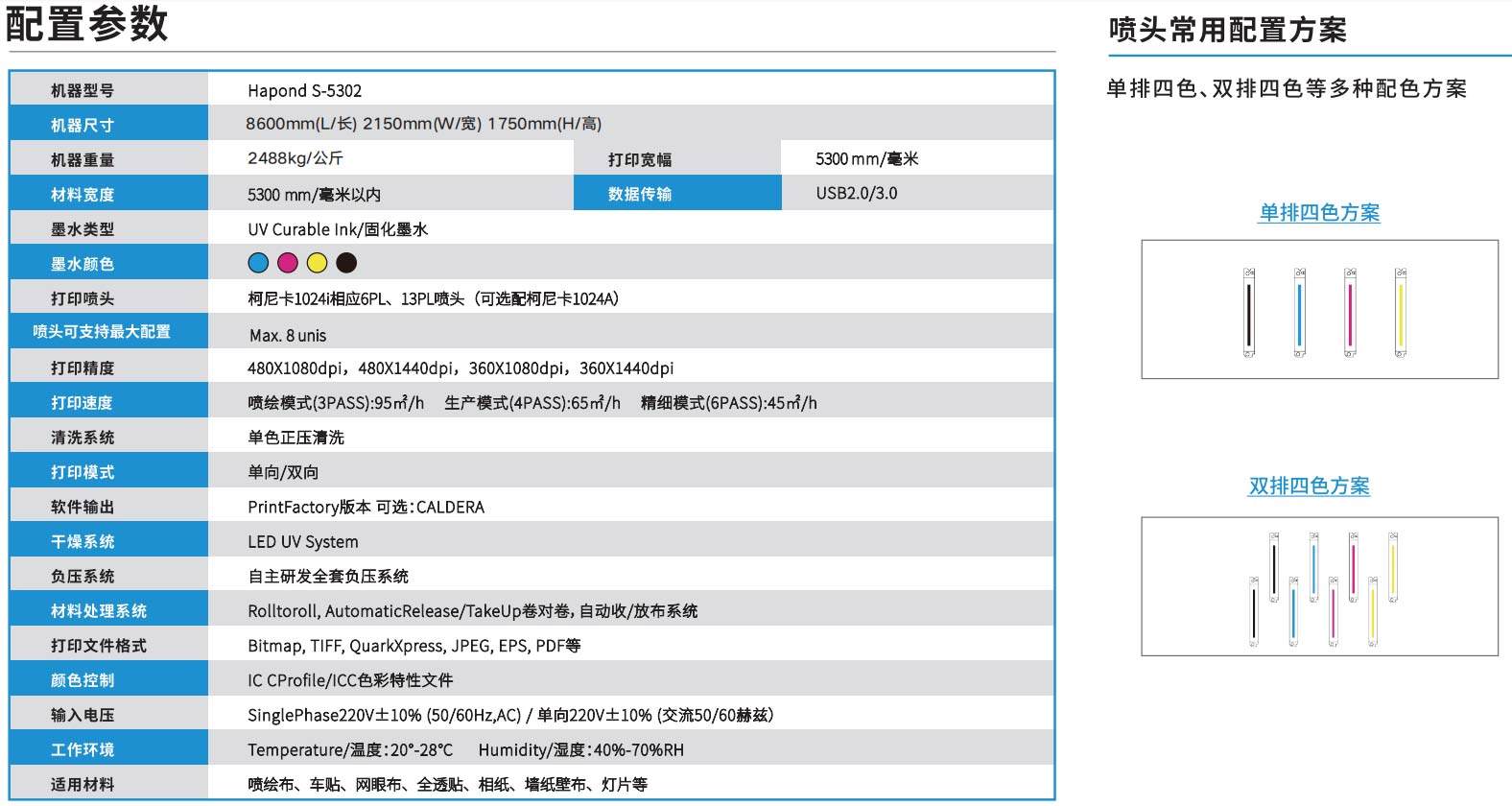
Task: Click the black printhead in single-row diagram
Action: click(x=1249, y=313)
